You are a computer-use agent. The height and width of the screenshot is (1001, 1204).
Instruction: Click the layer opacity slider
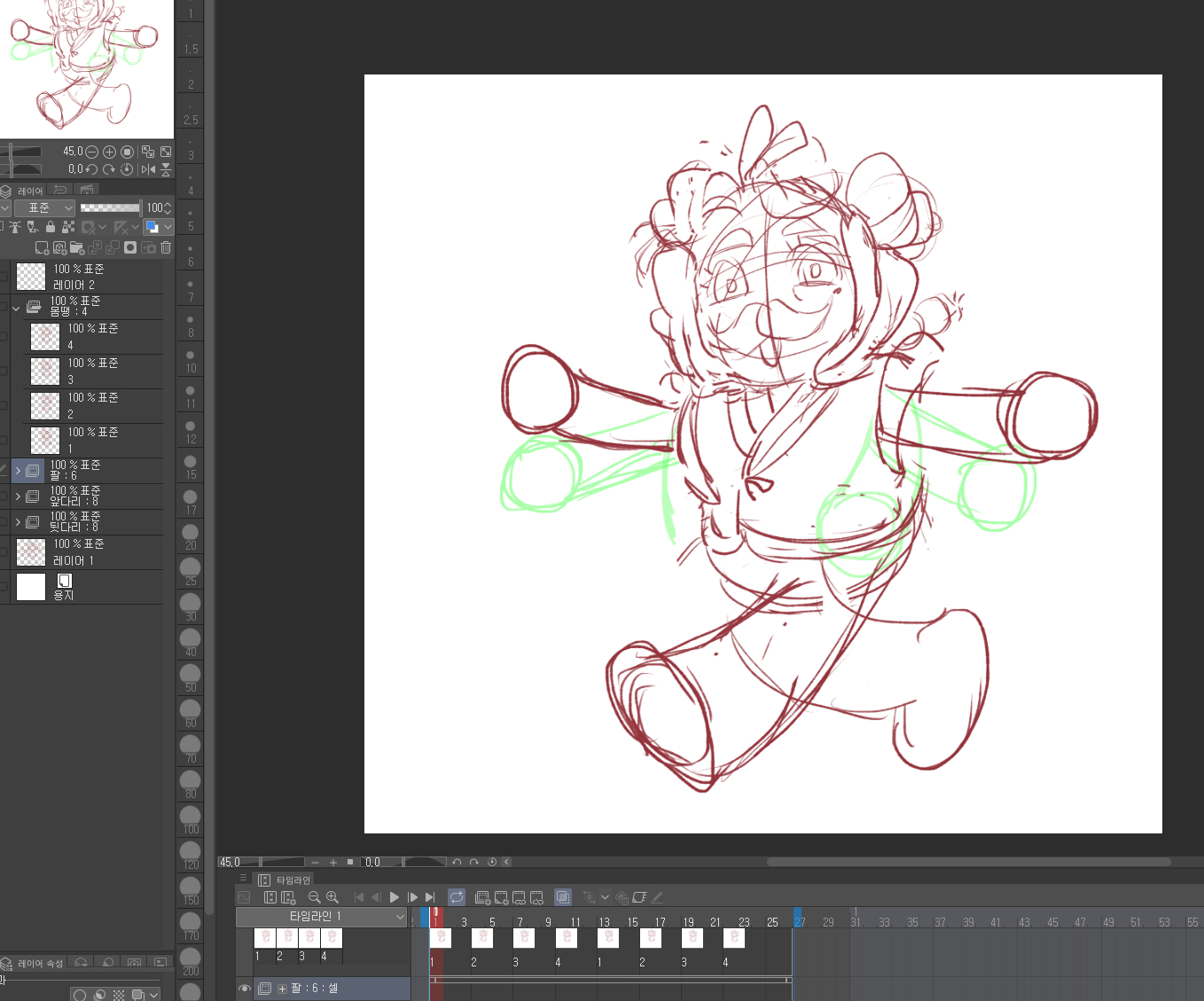(110, 207)
